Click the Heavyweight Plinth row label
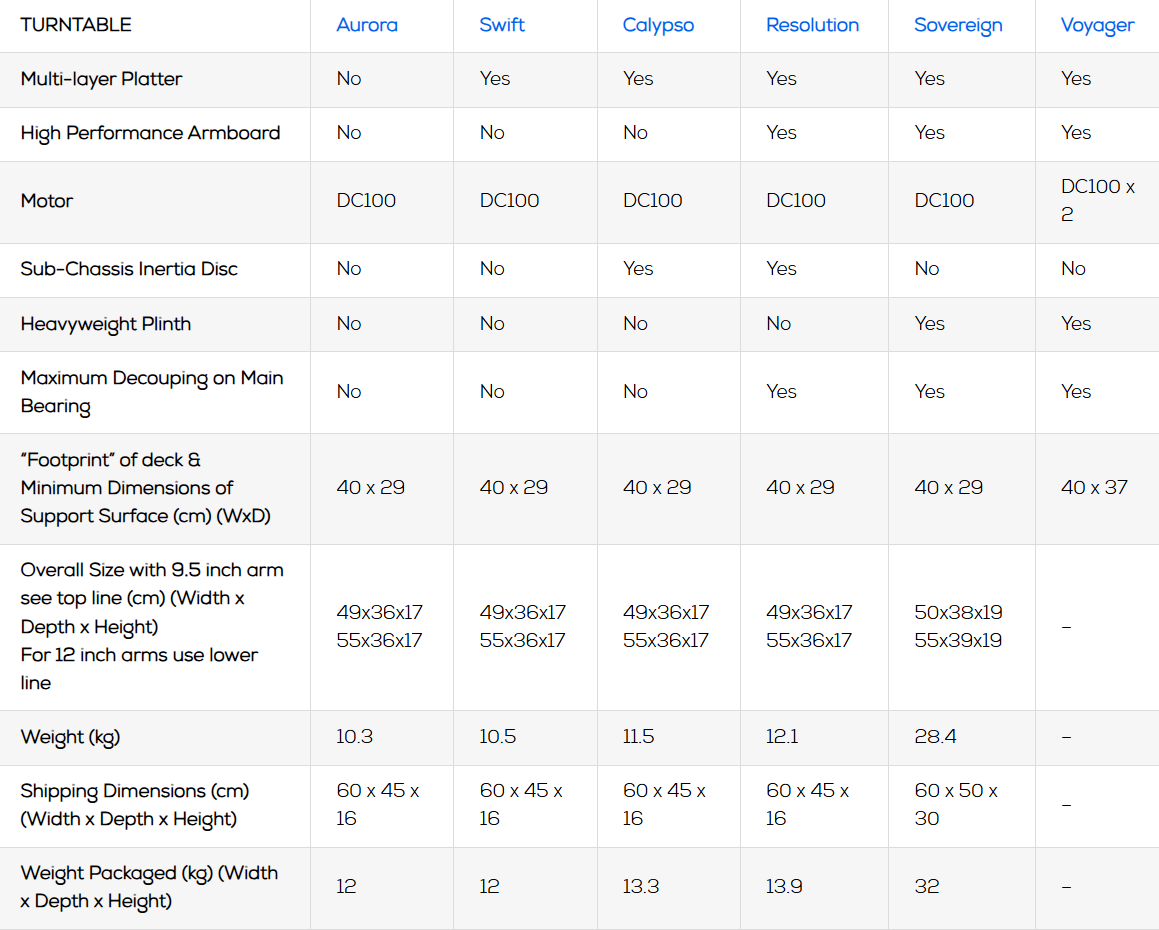Screen dimensions: 1159x930 (106, 324)
